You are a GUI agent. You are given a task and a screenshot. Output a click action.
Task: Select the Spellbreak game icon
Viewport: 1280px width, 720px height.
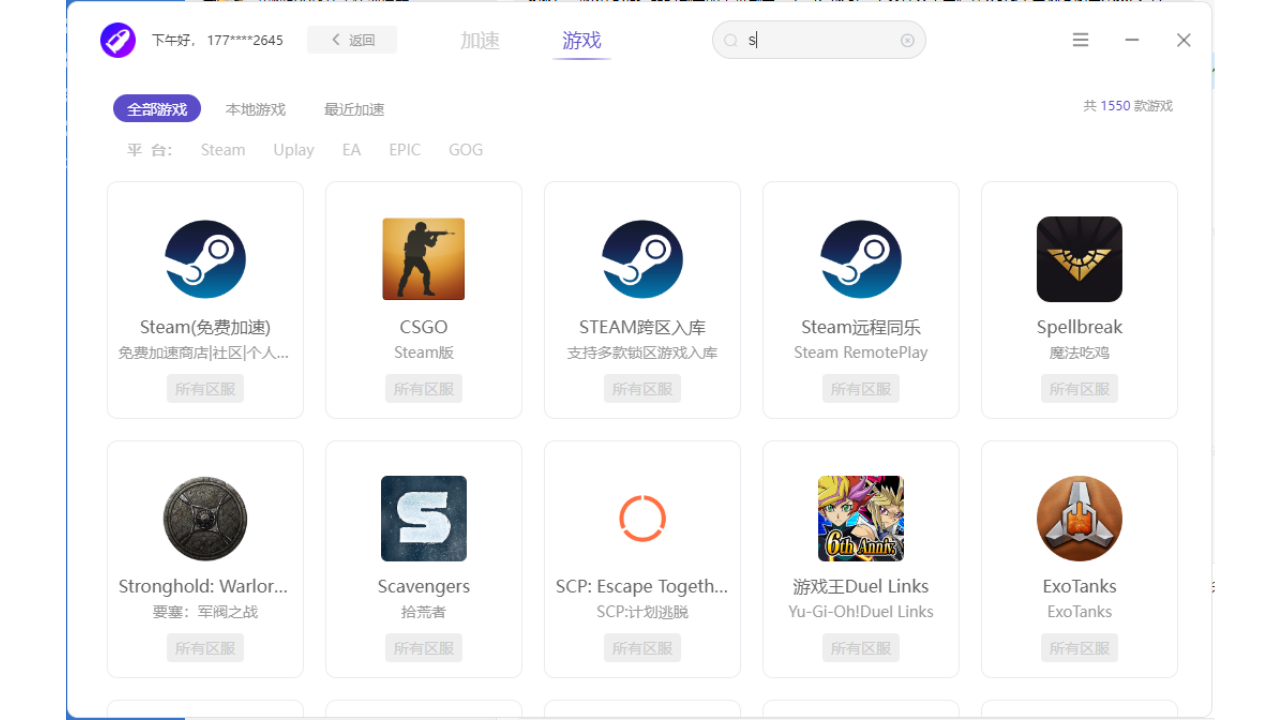pyautogui.click(x=1079, y=259)
